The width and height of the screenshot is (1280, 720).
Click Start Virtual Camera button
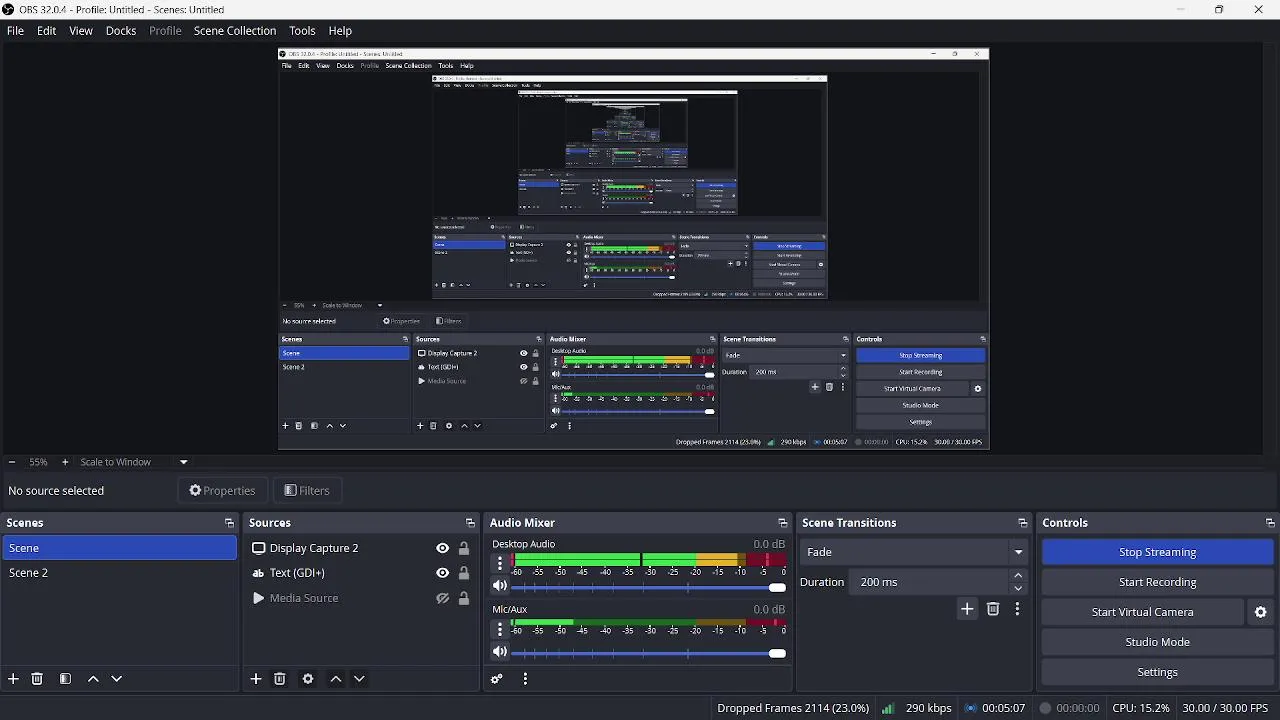click(x=1143, y=612)
